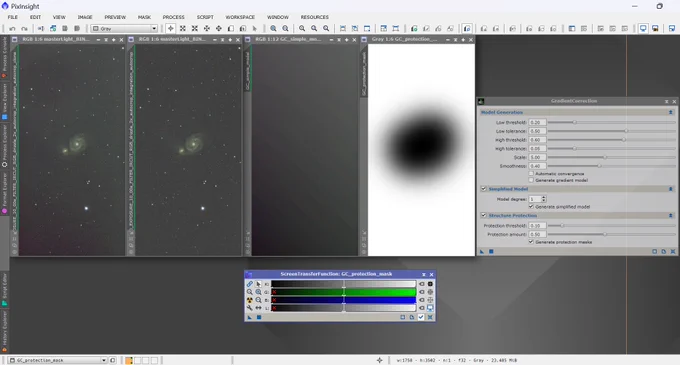This screenshot has width=680, height=365.
Task: Uncheck Generate protection masks
Action: [x=531, y=242]
